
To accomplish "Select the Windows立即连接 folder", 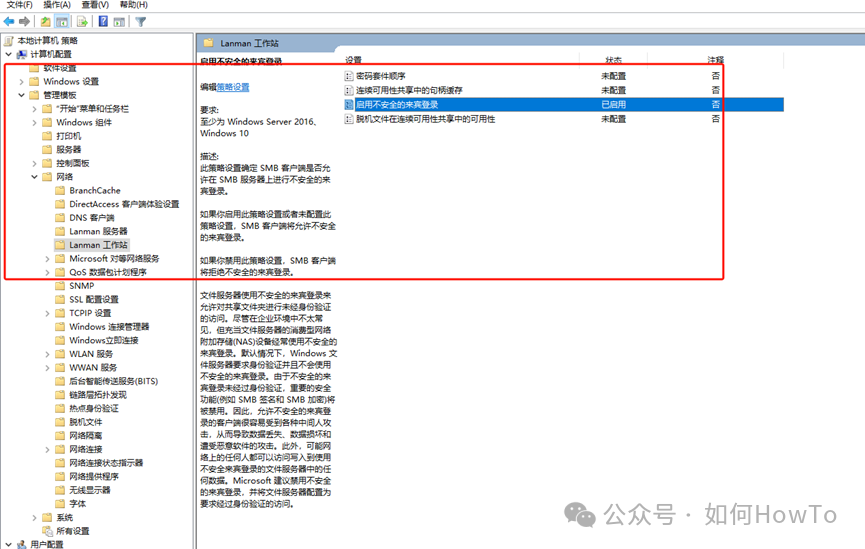I will tap(104, 340).
